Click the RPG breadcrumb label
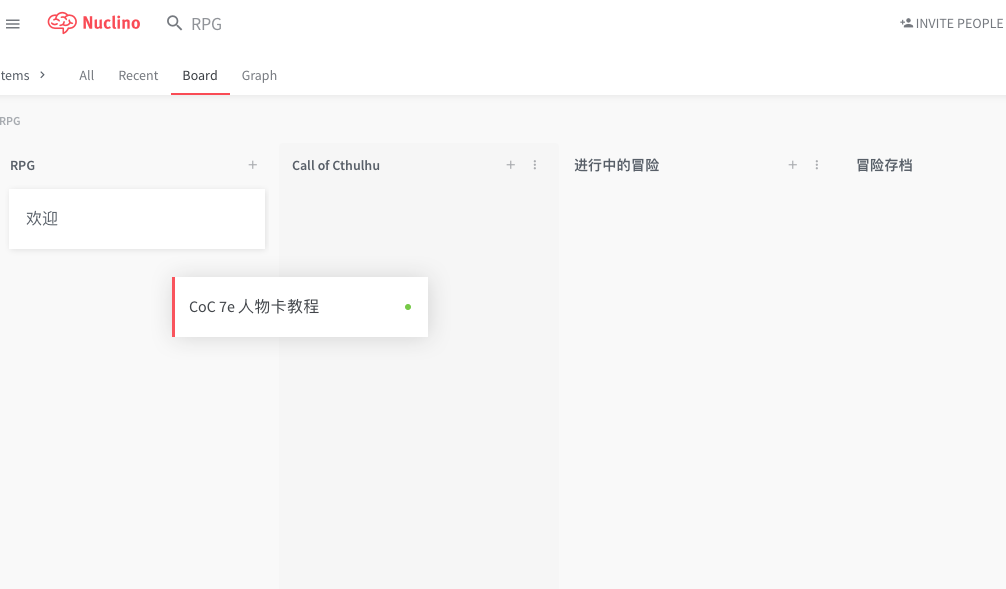 tap(11, 120)
